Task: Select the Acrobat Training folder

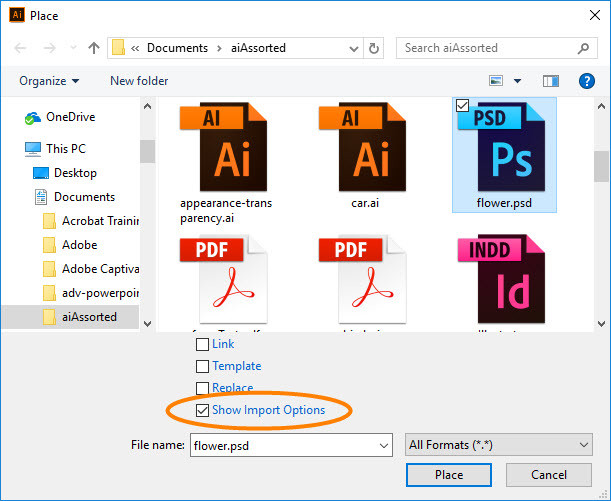Action: [91, 221]
